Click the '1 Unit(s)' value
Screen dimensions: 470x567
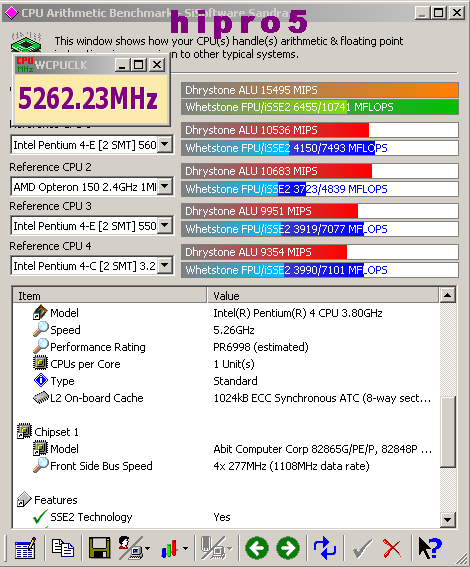[x=234, y=364]
